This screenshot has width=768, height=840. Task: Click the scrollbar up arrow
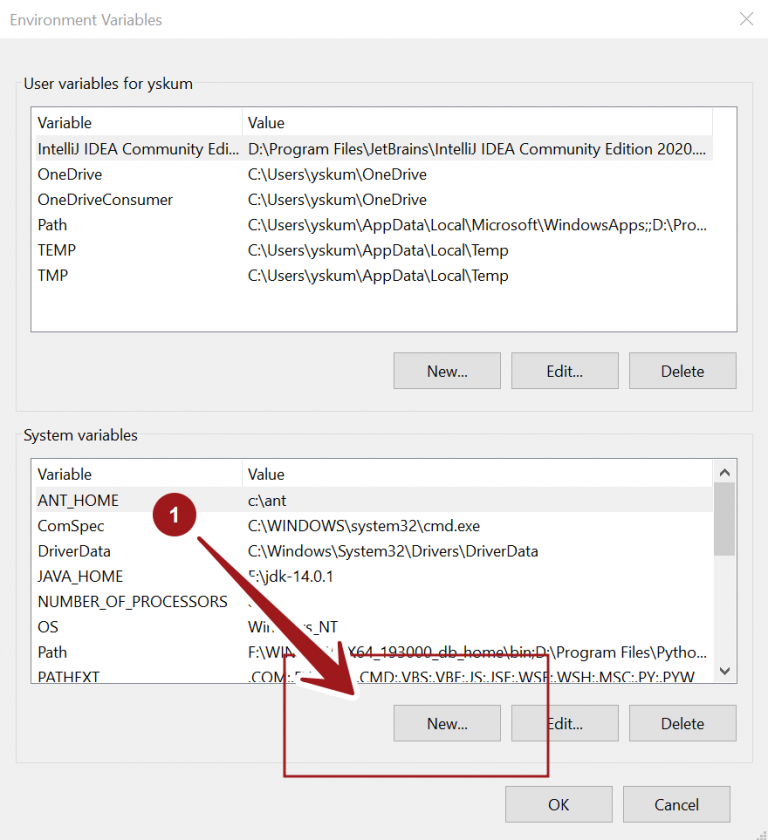tap(725, 471)
